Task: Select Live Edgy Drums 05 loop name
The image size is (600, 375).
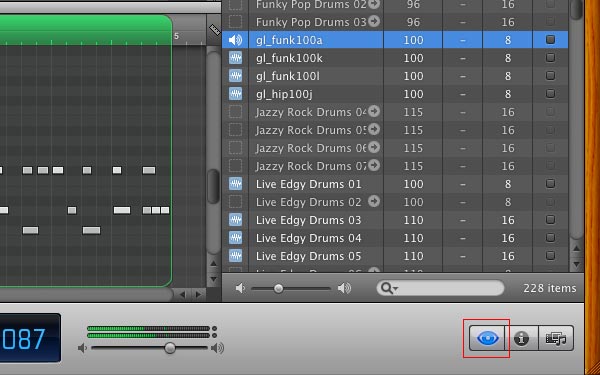Action: (308, 256)
